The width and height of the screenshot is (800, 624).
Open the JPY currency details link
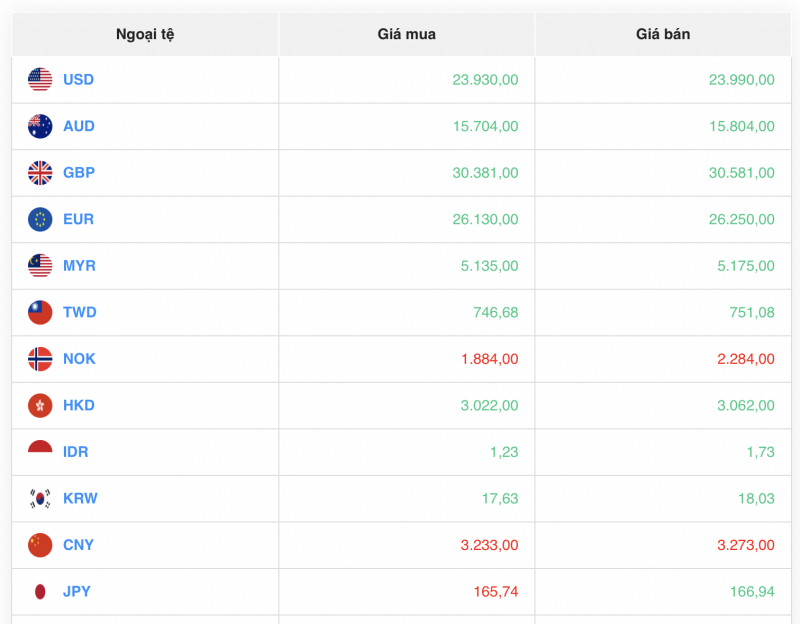75,591
